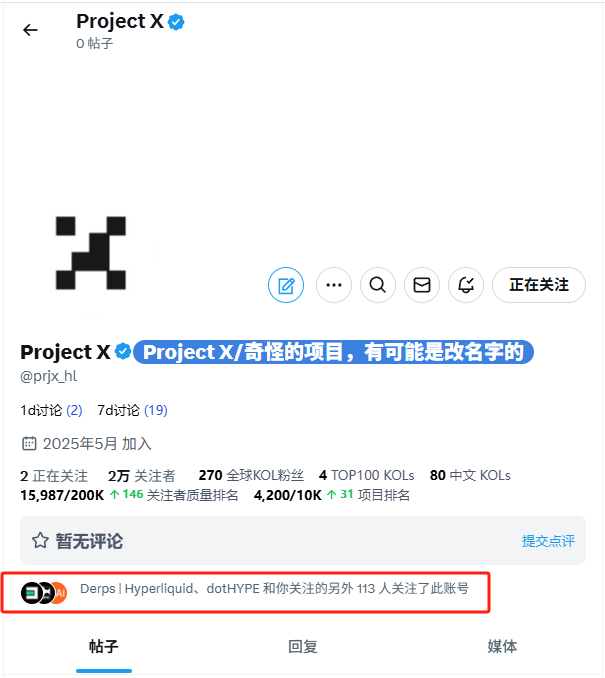Click the blue verified badge beside profile name
This screenshot has width=605, height=678.
point(123,352)
